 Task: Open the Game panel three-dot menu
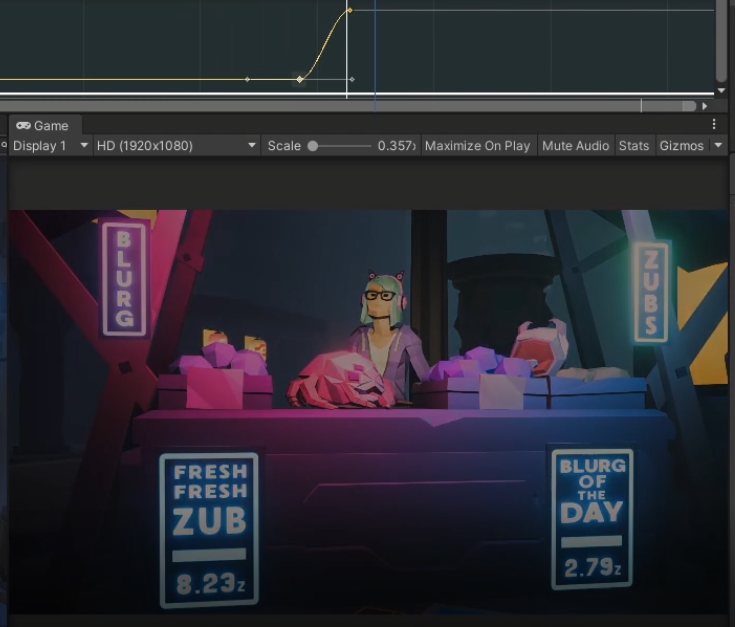click(713, 124)
